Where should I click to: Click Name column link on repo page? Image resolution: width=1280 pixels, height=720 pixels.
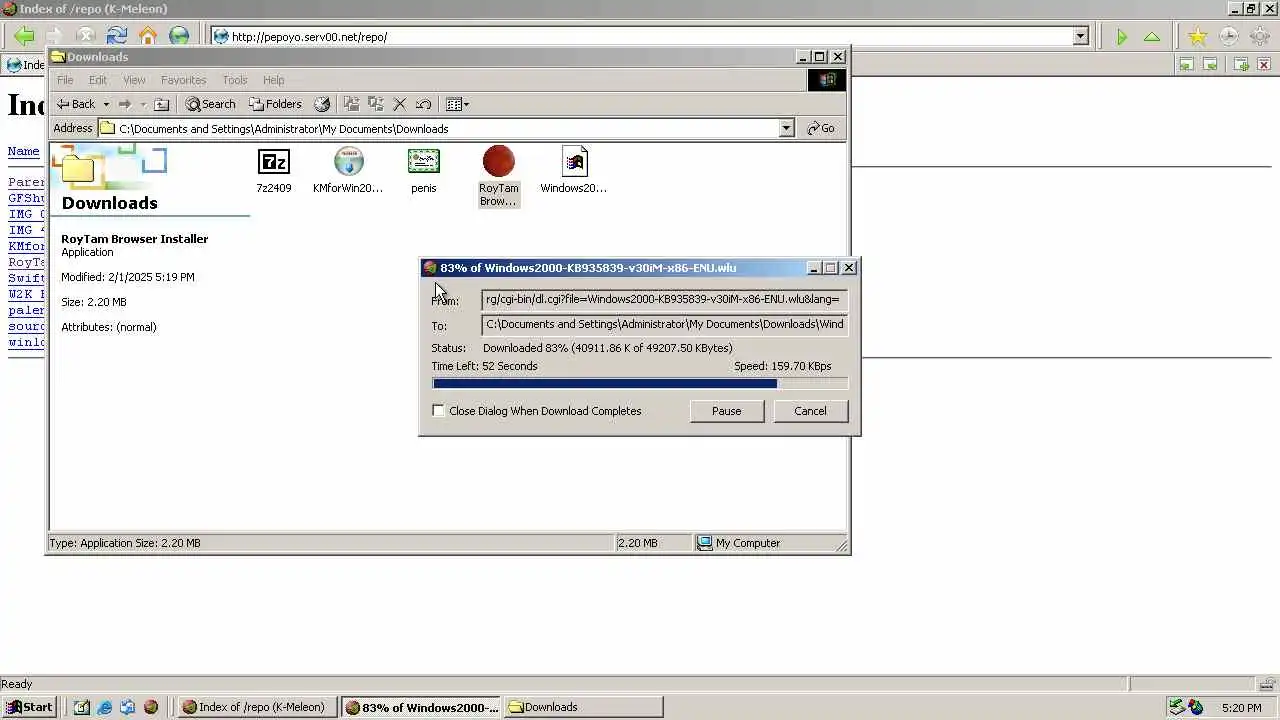(x=24, y=152)
